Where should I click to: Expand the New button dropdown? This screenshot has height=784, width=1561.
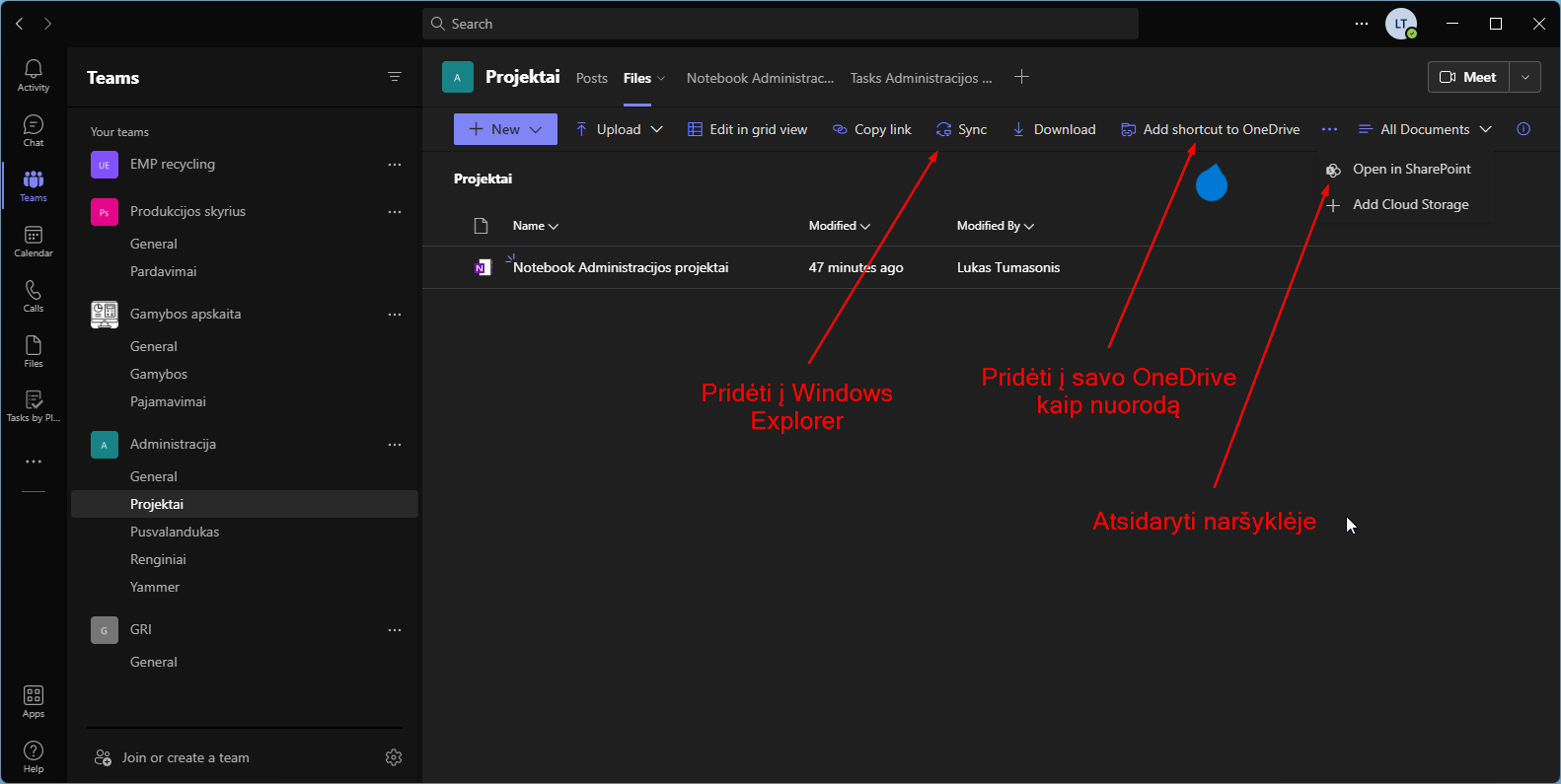tap(536, 129)
